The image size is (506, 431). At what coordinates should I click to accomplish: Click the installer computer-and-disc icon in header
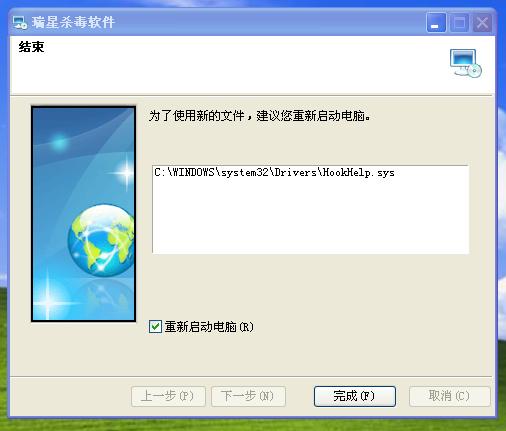tap(466, 63)
